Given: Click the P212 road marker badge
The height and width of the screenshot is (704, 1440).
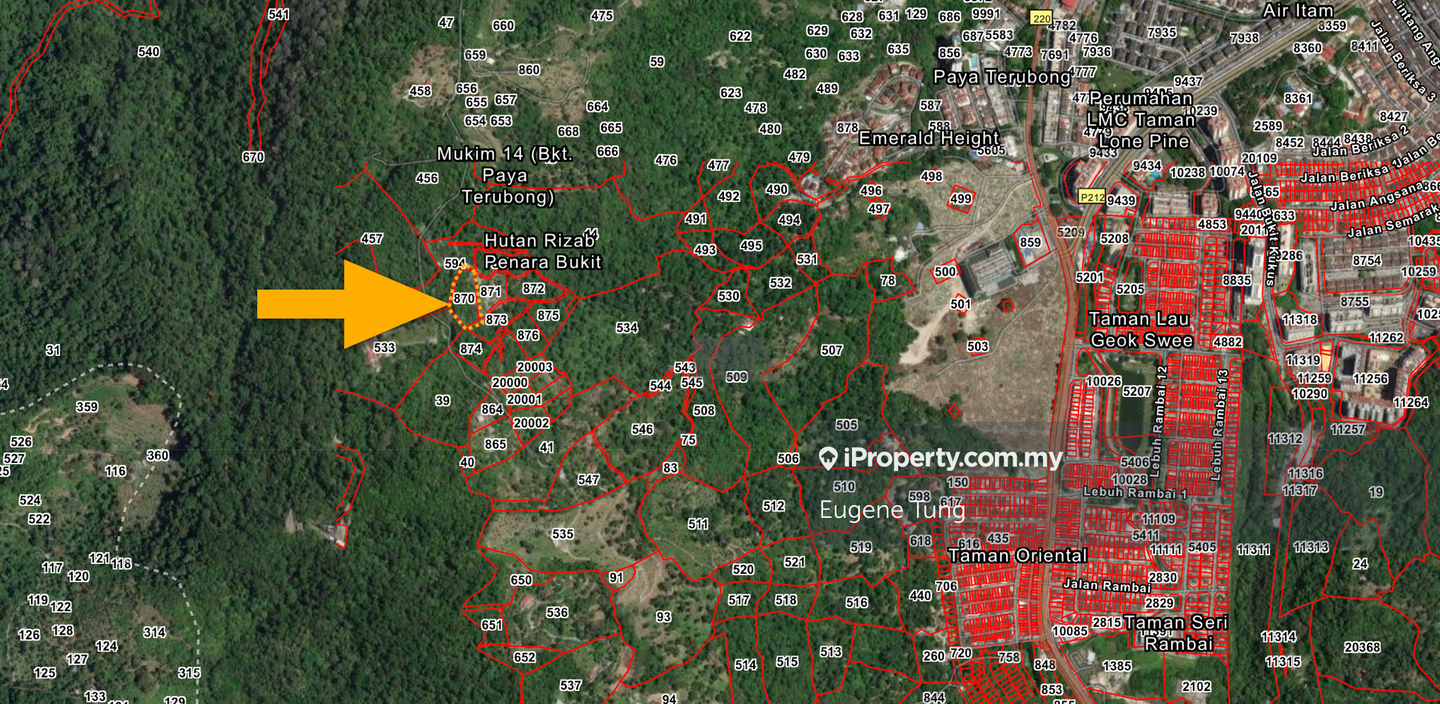Looking at the screenshot, I should 1091,198.
